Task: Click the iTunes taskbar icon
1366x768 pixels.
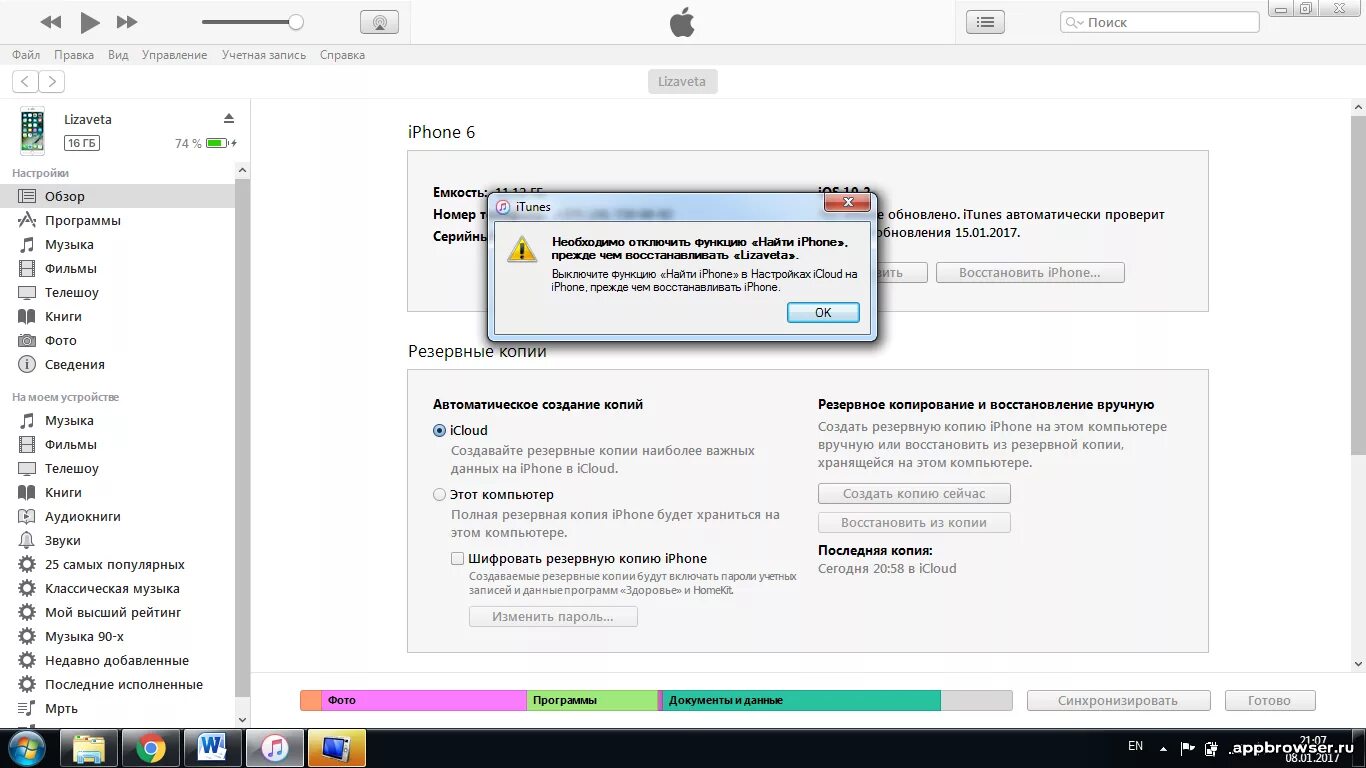Action: pos(274,747)
